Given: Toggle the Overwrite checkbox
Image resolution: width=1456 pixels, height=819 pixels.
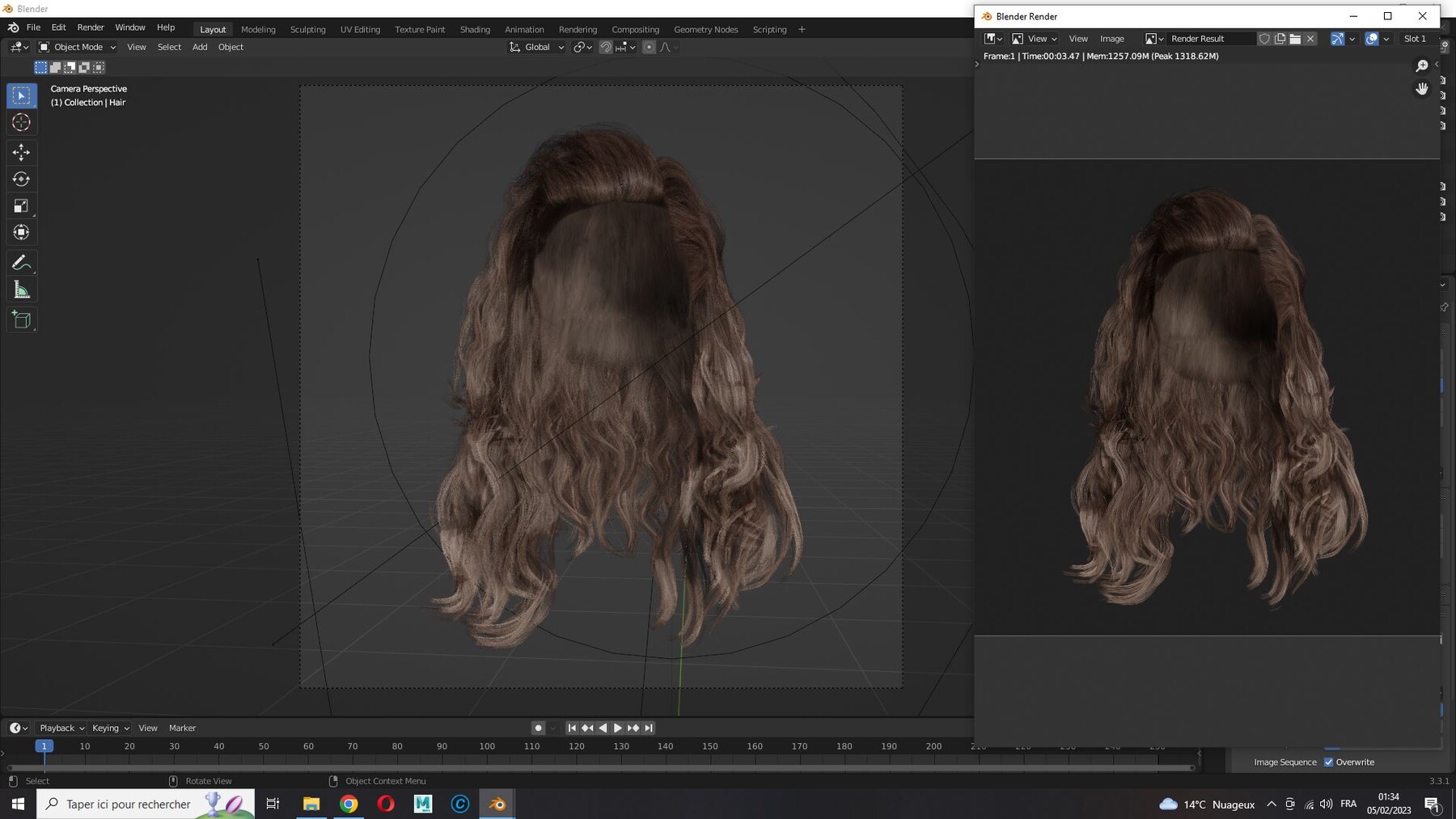Looking at the screenshot, I should (x=1329, y=762).
